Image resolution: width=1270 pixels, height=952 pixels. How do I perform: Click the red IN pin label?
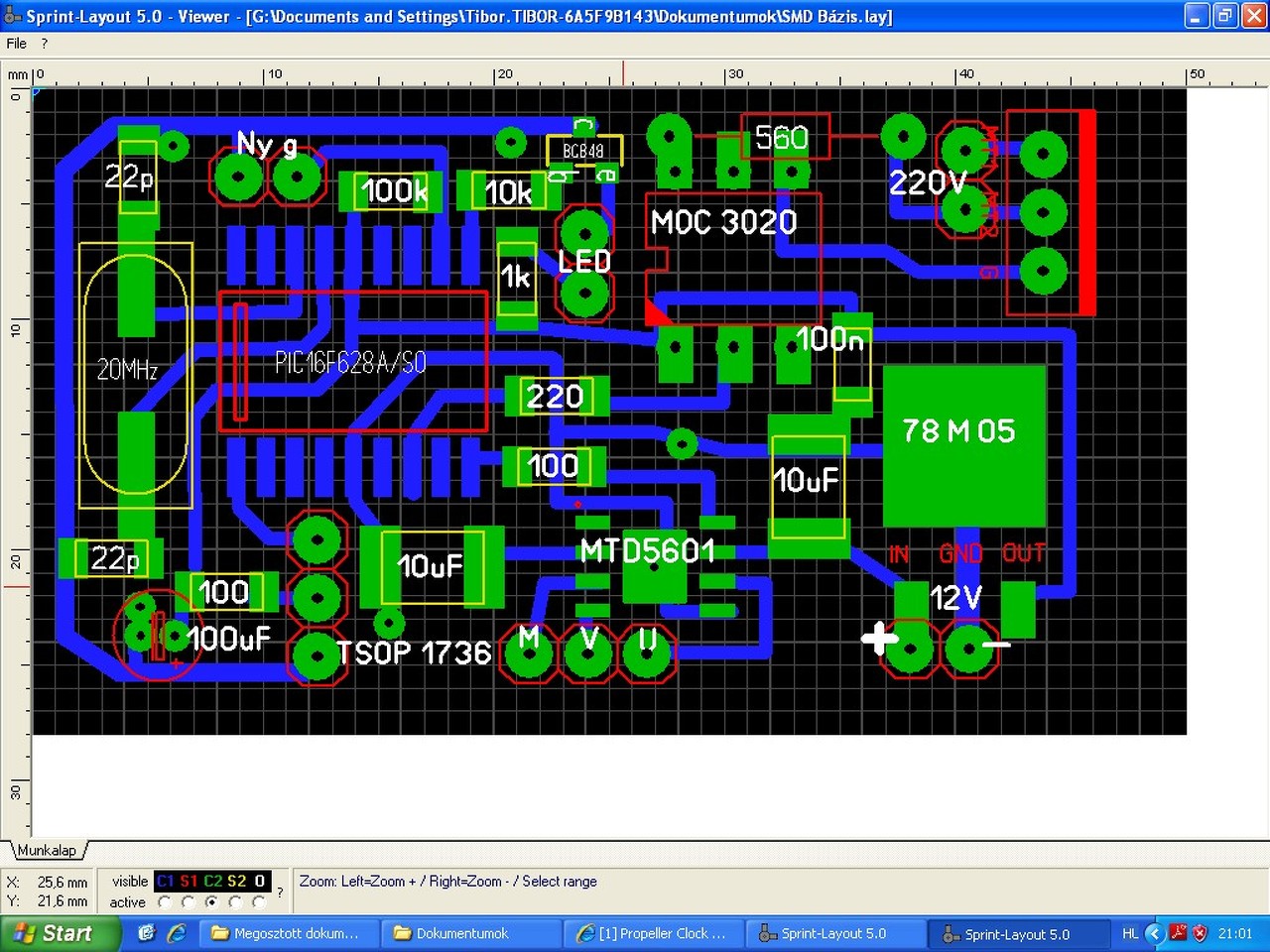point(899,554)
